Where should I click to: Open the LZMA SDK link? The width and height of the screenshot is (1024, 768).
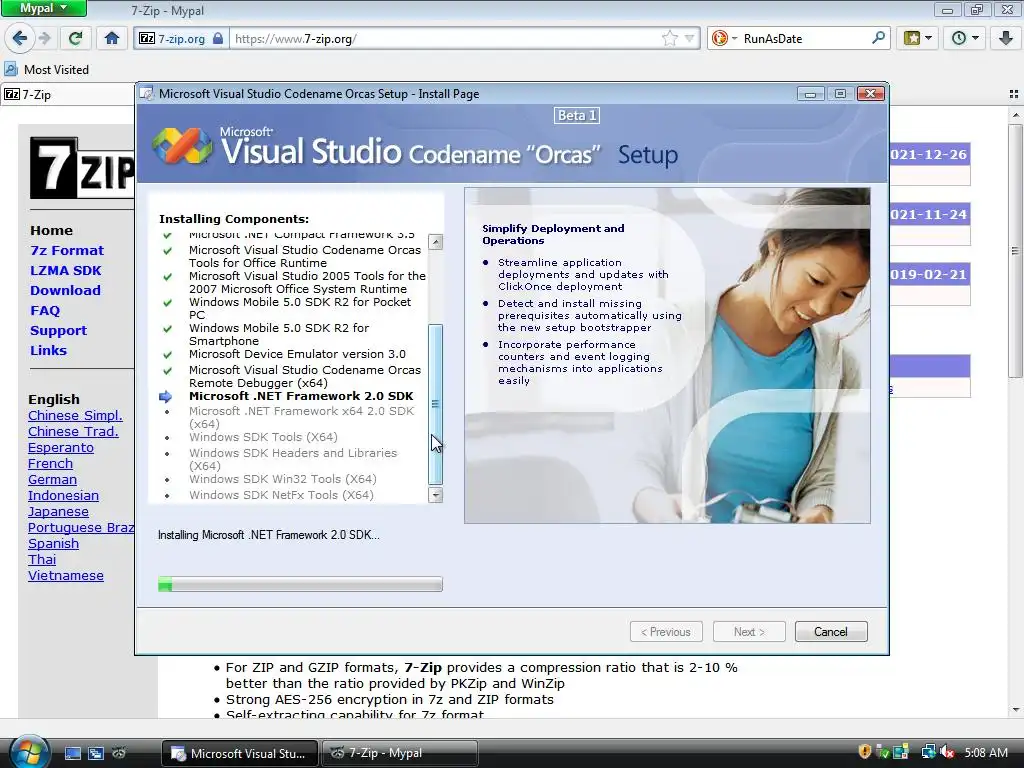point(65,270)
